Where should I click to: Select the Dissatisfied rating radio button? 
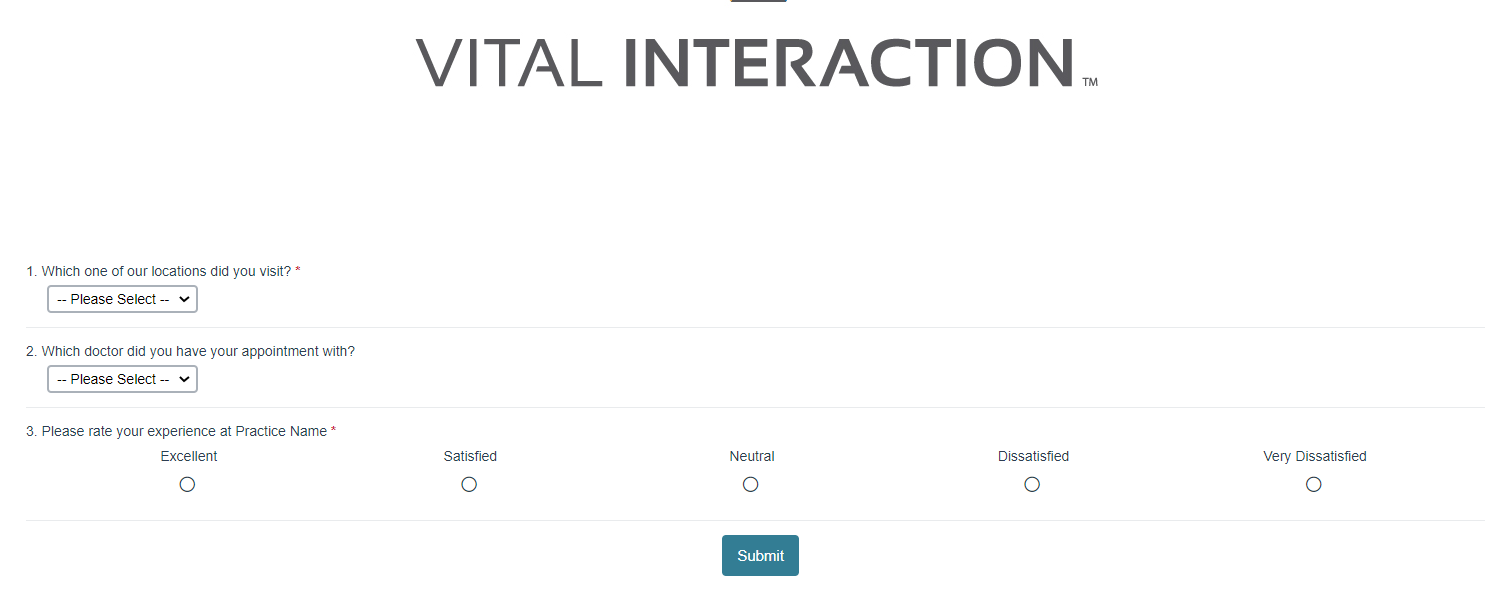coord(1032,484)
